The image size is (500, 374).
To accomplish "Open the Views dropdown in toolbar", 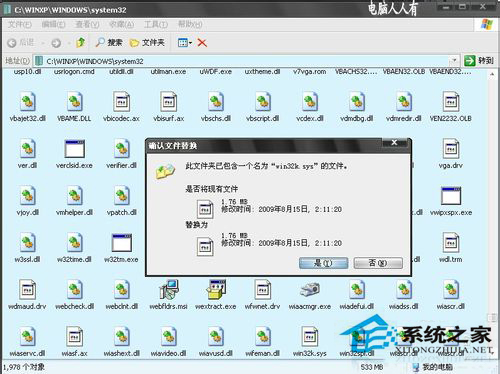I will tap(185, 43).
